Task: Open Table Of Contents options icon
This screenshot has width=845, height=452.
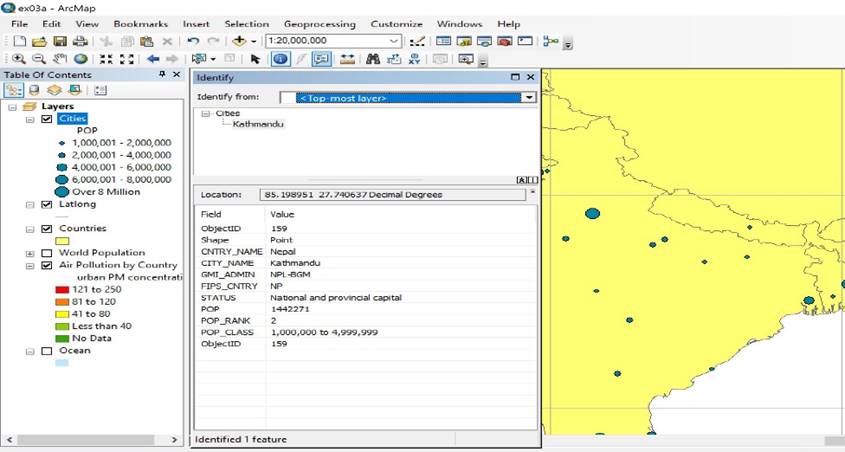Action: [100, 90]
